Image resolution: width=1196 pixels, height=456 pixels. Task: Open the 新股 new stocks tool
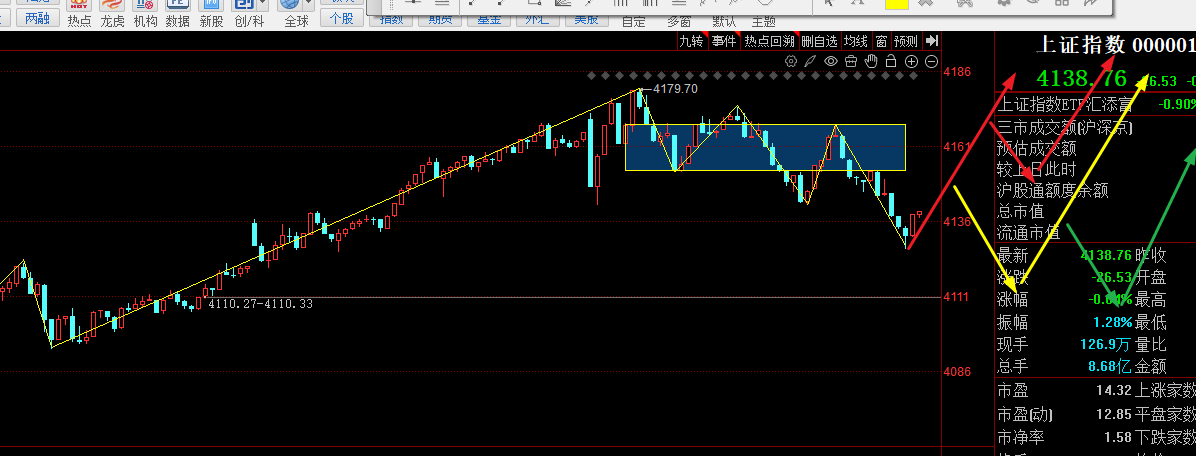coord(211,13)
